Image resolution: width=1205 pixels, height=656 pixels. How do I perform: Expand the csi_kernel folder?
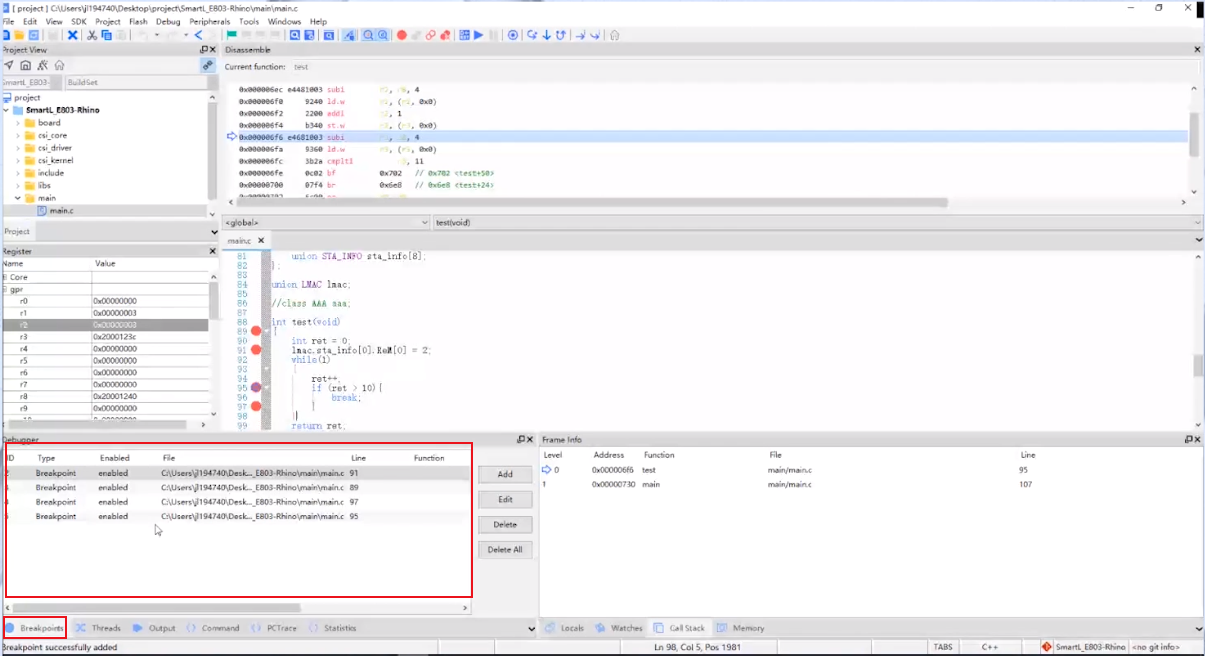18,160
